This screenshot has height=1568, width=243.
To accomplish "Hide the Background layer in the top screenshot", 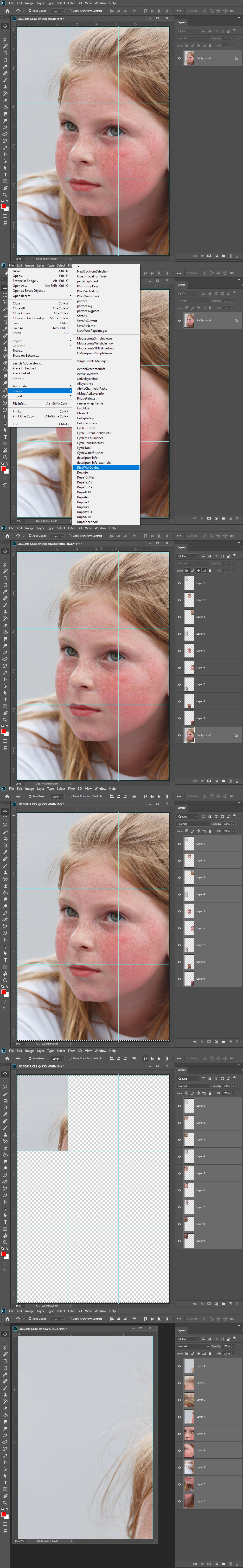I will (x=179, y=58).
